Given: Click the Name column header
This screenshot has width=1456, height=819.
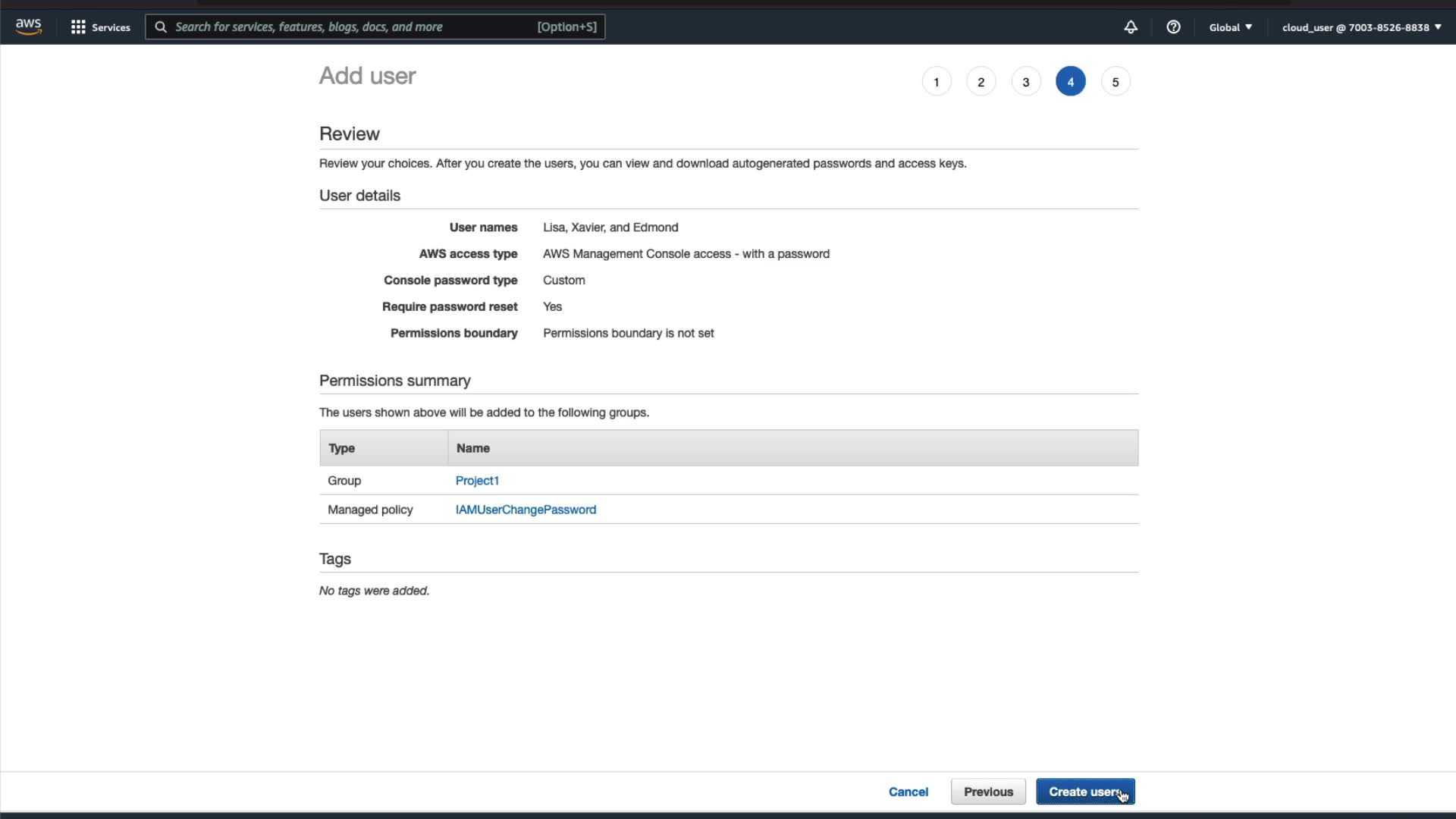Looking at the screenshot, I should (473, 448).
